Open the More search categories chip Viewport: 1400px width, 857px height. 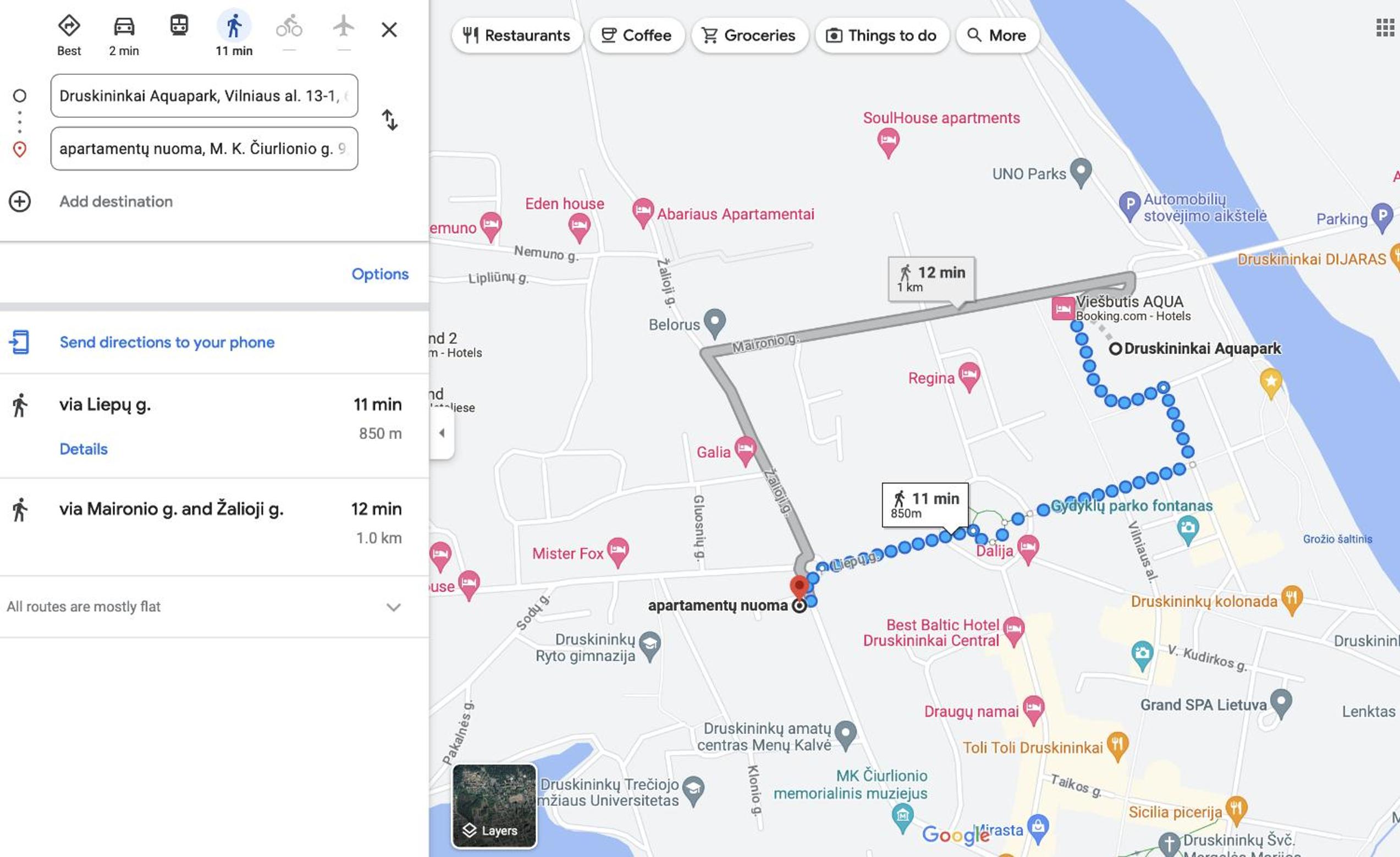(997, 35)
